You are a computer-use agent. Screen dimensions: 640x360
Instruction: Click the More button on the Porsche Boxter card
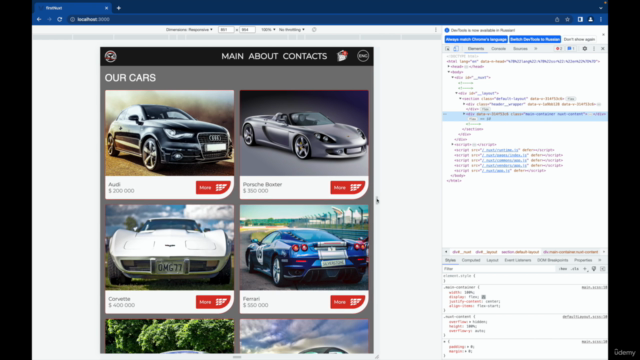tap(348, 188)
